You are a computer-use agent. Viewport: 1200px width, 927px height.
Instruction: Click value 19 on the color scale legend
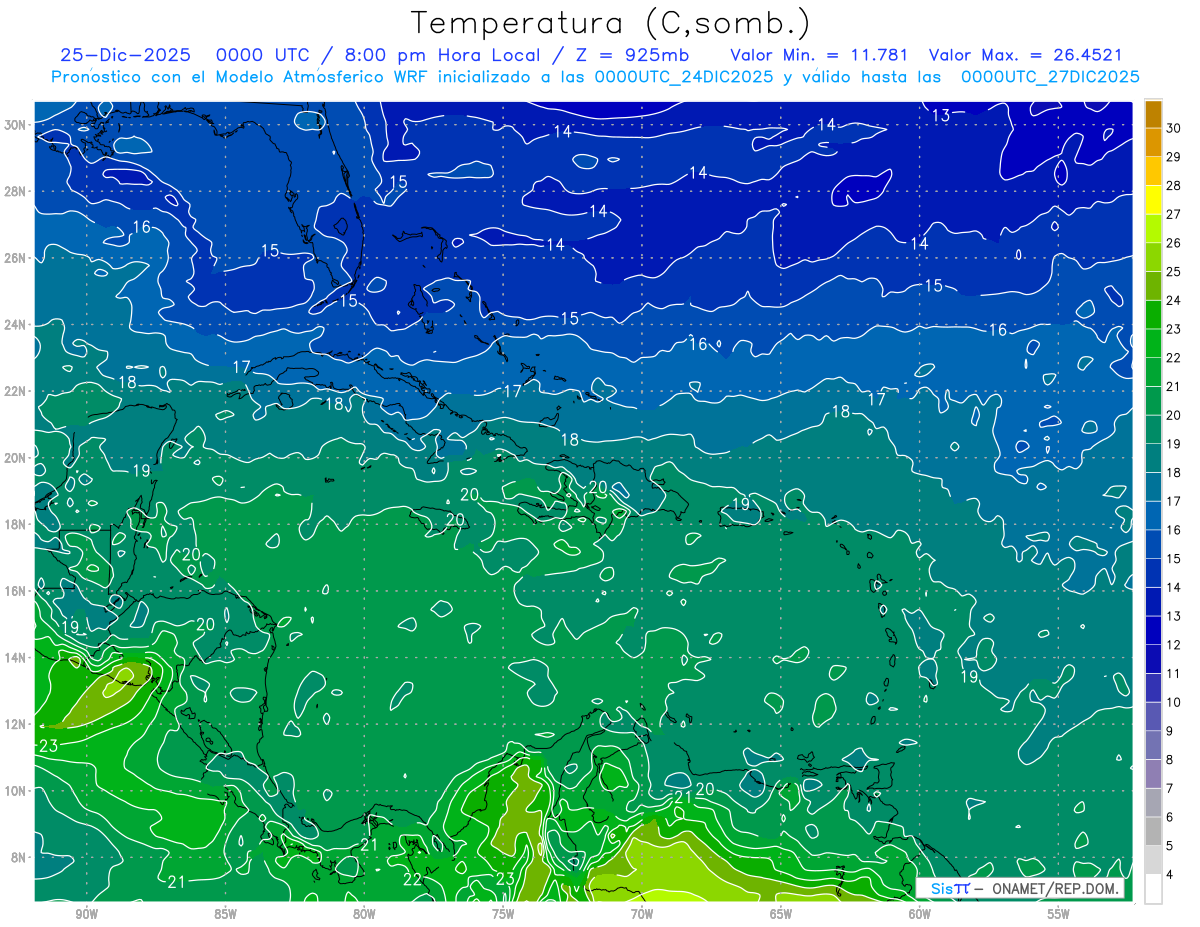[x=1174, y=444]
